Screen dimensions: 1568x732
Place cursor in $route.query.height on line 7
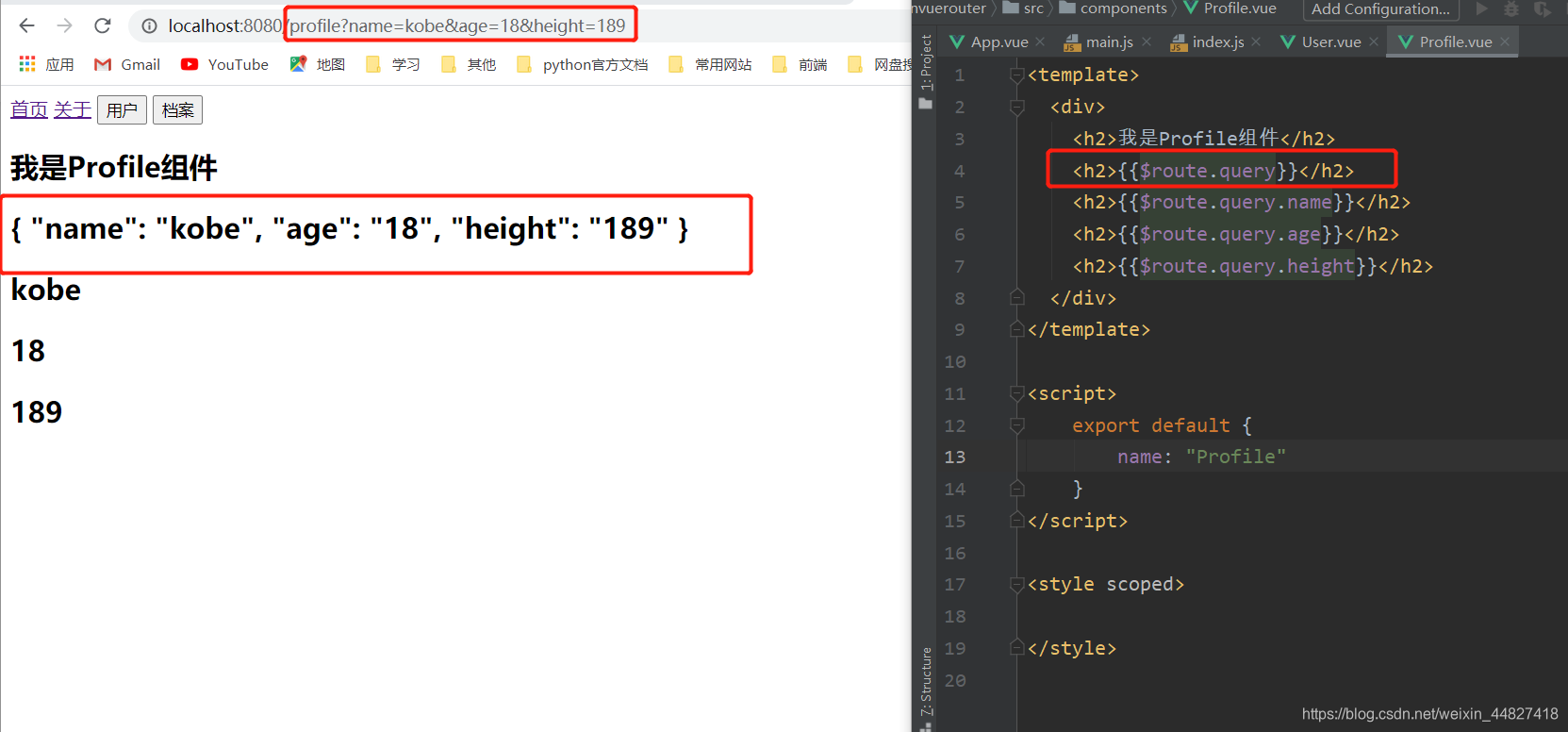(x=1247, y=267)
